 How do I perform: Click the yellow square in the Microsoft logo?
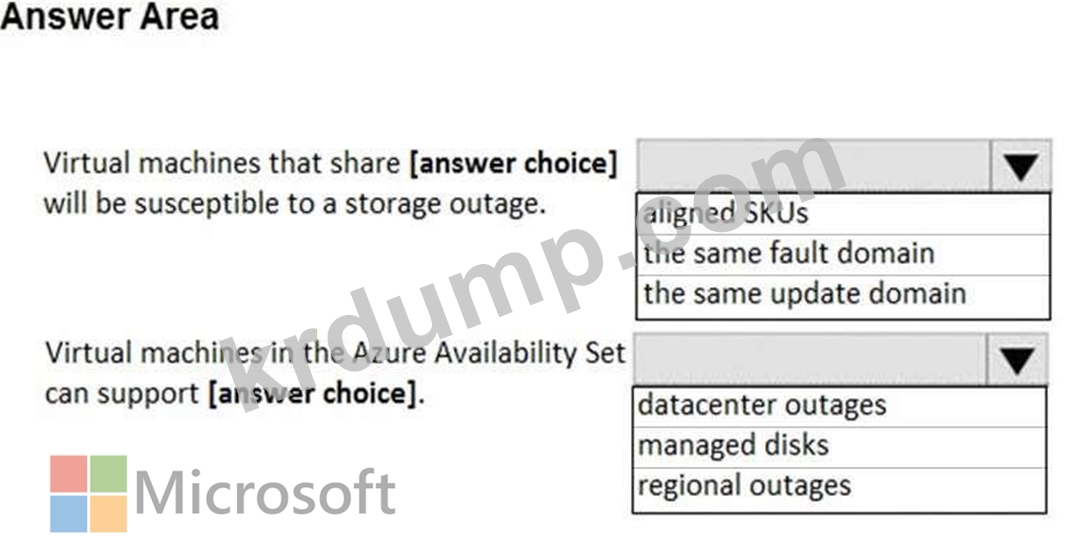coord(108,513)
